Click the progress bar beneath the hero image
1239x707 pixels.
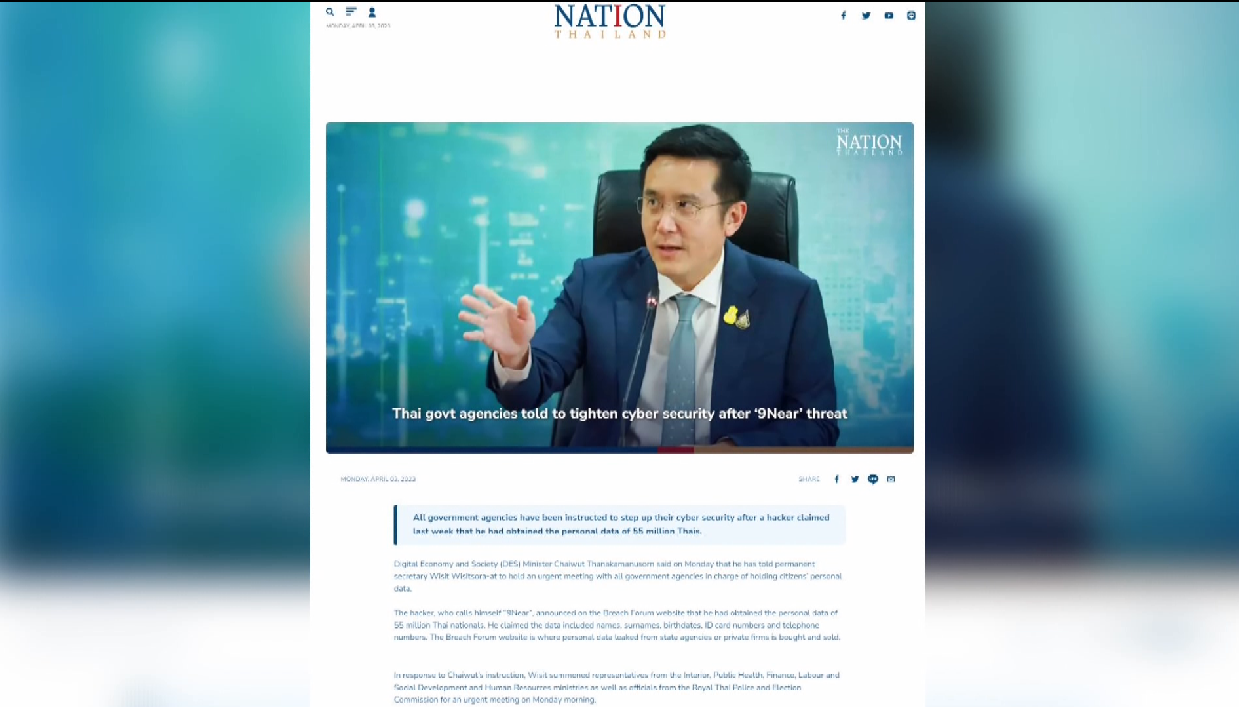click(620, 450)
